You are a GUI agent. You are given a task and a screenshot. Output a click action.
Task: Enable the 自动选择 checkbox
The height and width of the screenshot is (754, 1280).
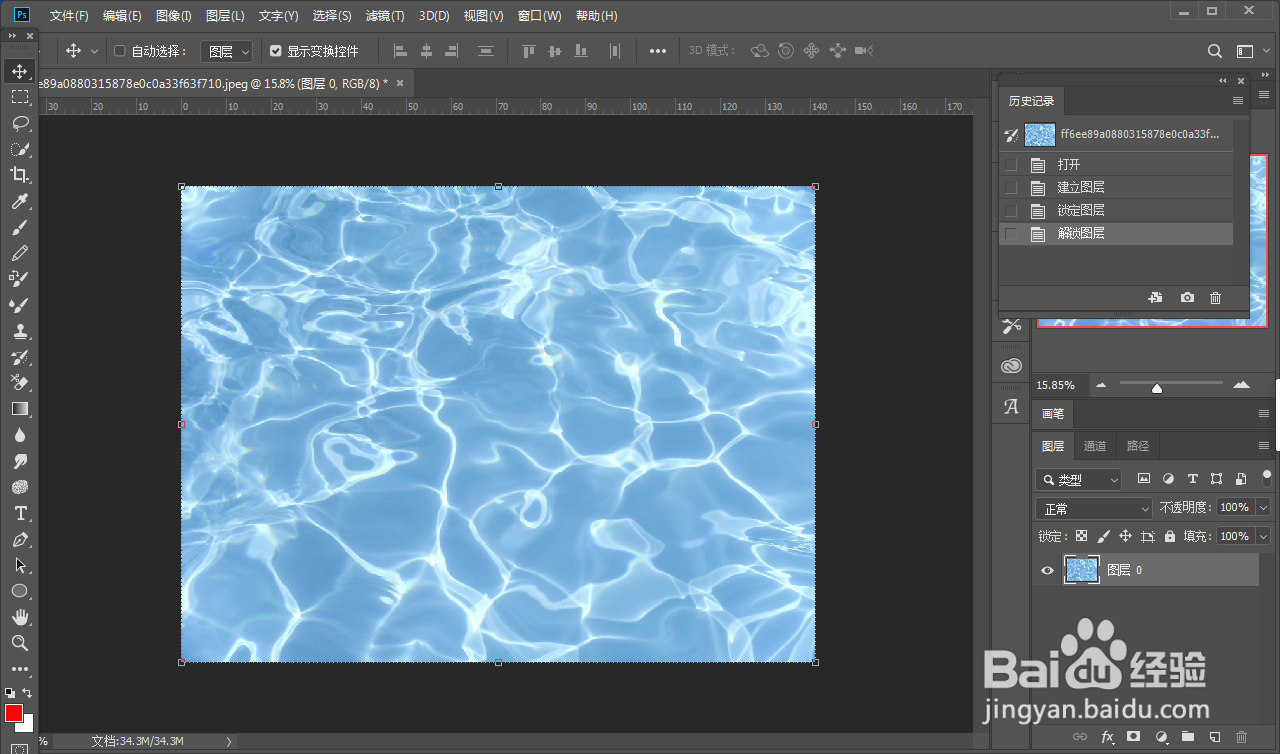click(120, 51)
